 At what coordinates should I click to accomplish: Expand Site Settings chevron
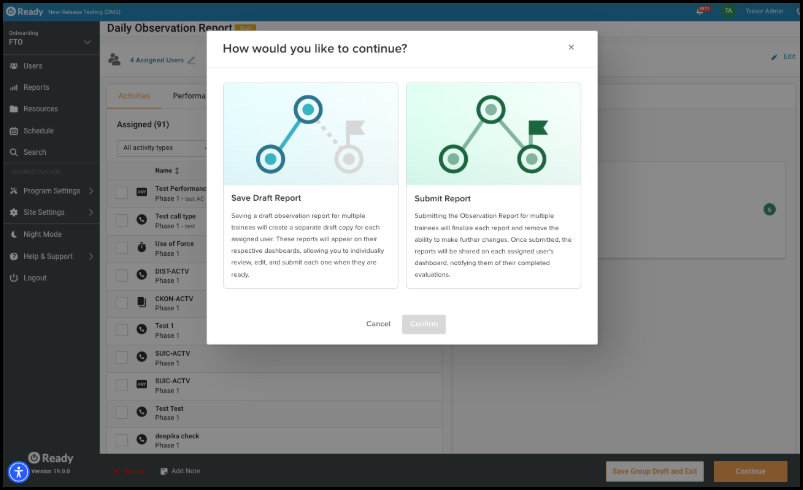(91, 212)
